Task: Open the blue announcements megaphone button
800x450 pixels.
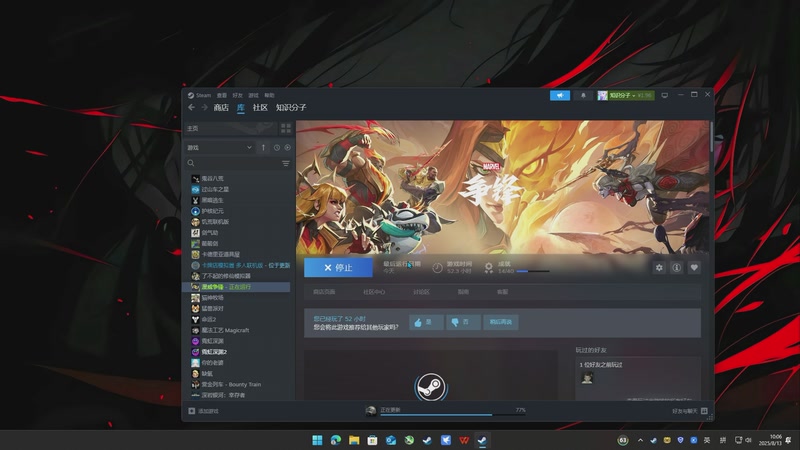Action: tap(560, 95)
